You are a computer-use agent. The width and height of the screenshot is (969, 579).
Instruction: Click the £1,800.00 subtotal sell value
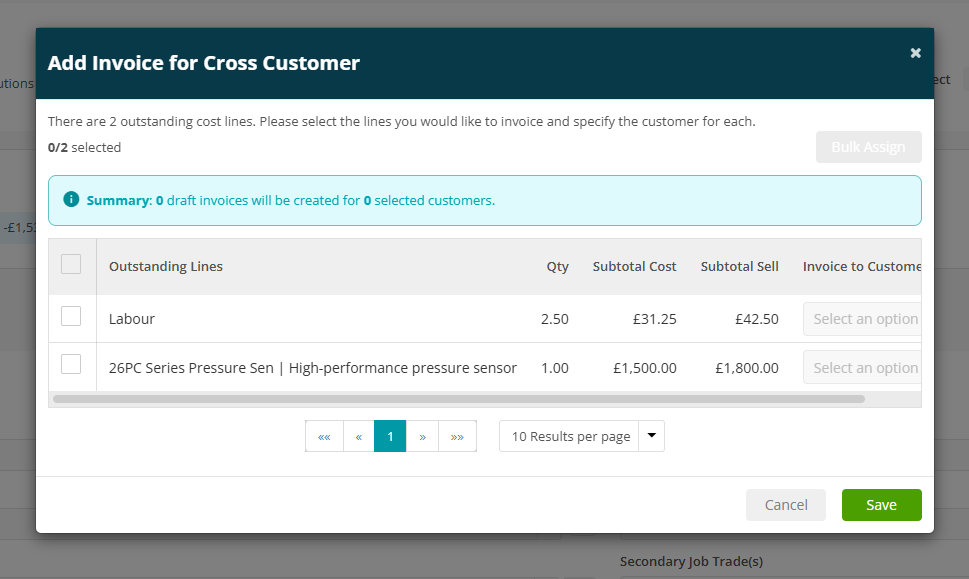pos(747,368)
